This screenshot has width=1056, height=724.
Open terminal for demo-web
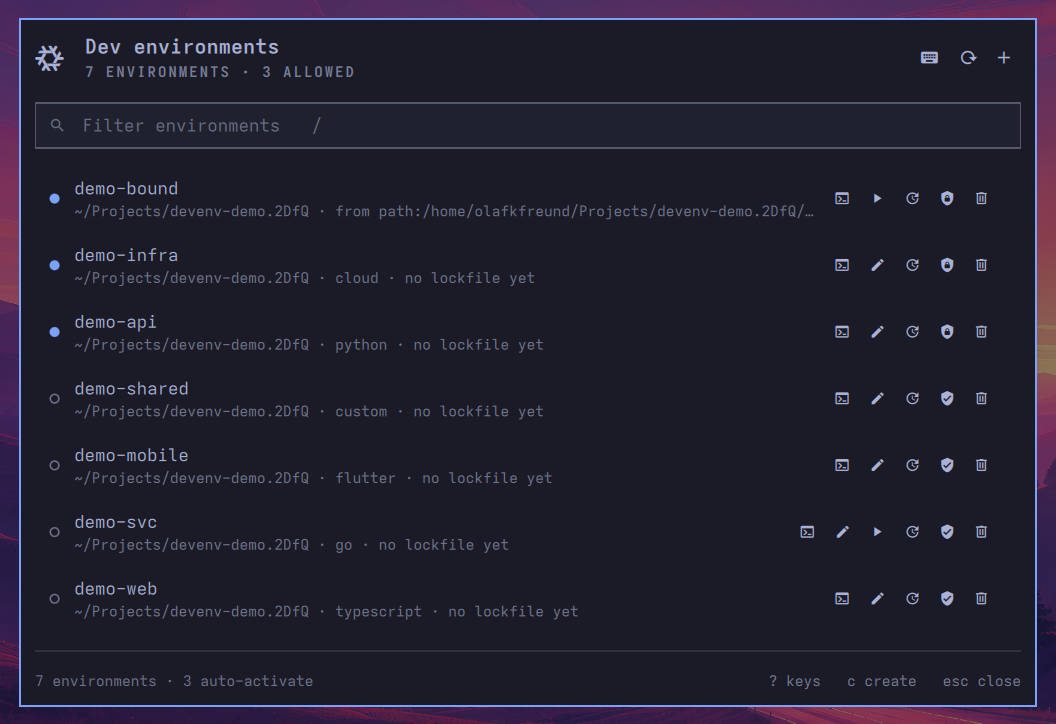pos(842,598)
